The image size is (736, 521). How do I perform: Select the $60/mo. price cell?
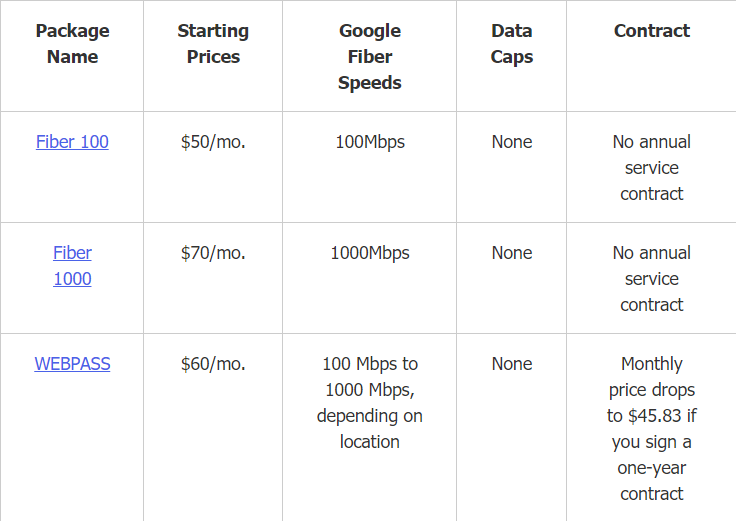[x=213, y=364]
